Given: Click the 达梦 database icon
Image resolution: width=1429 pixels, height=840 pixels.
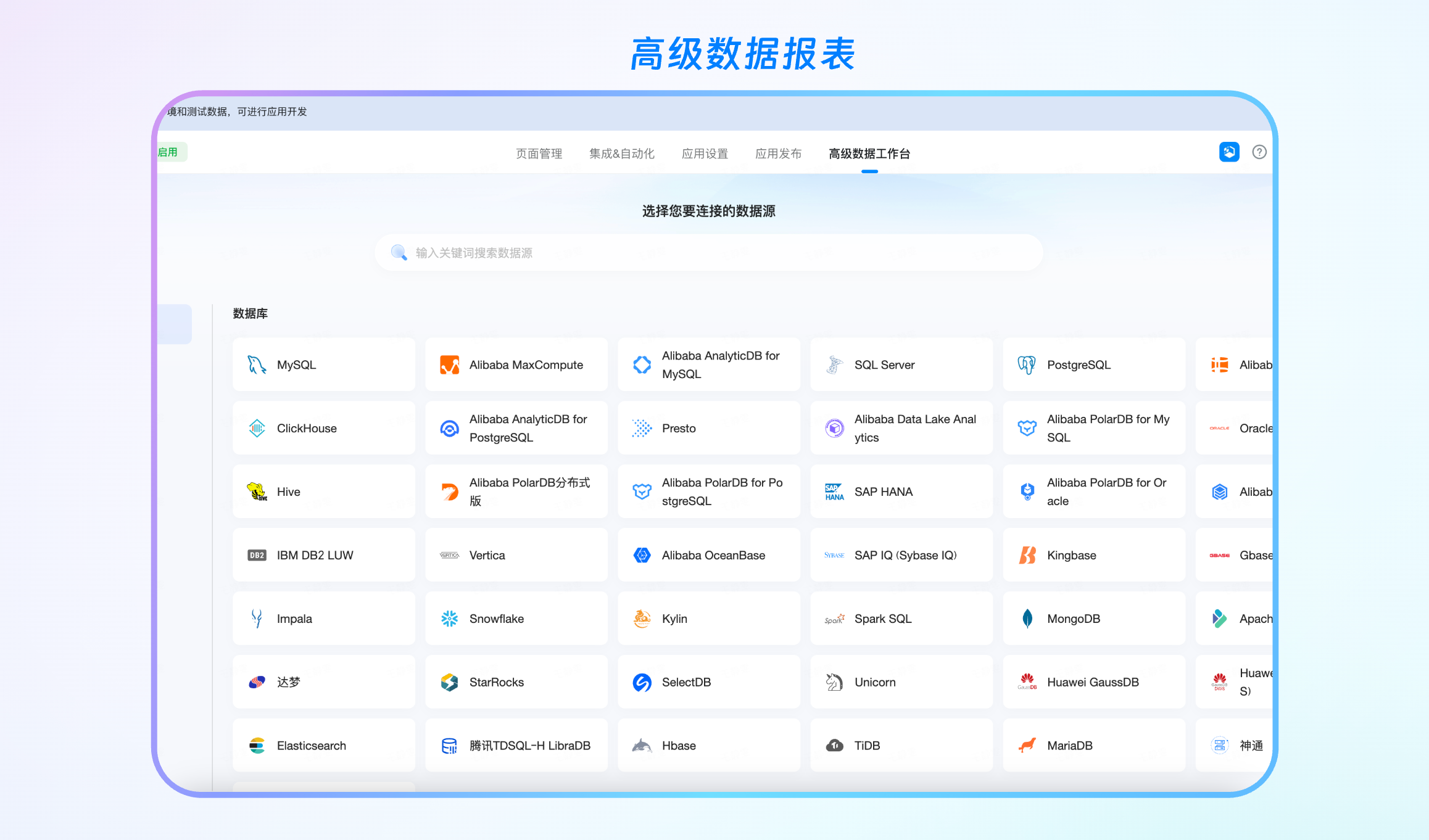Looking at the screenshot, I should pos(257,682).
